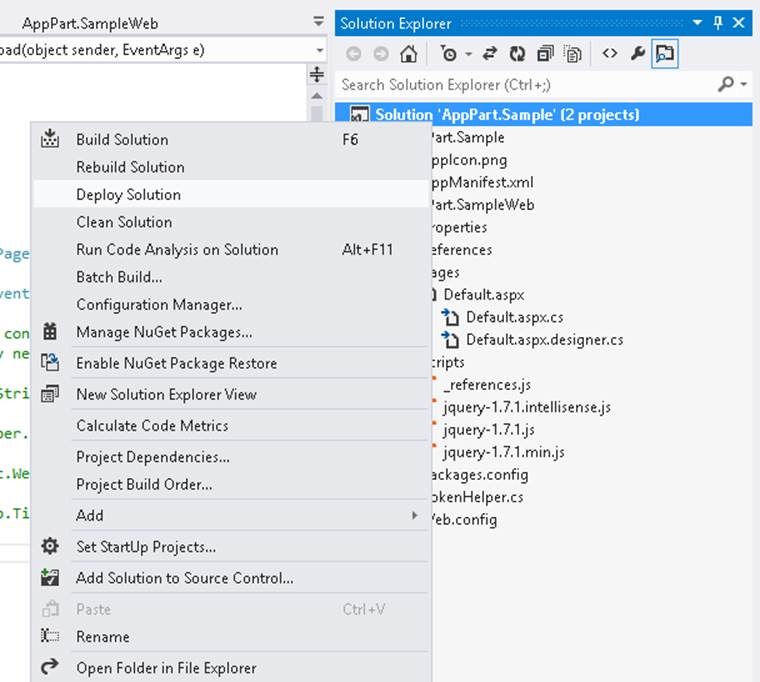
Task: Close the Solution Explorer panel
Action: click(x=739, y=22)
